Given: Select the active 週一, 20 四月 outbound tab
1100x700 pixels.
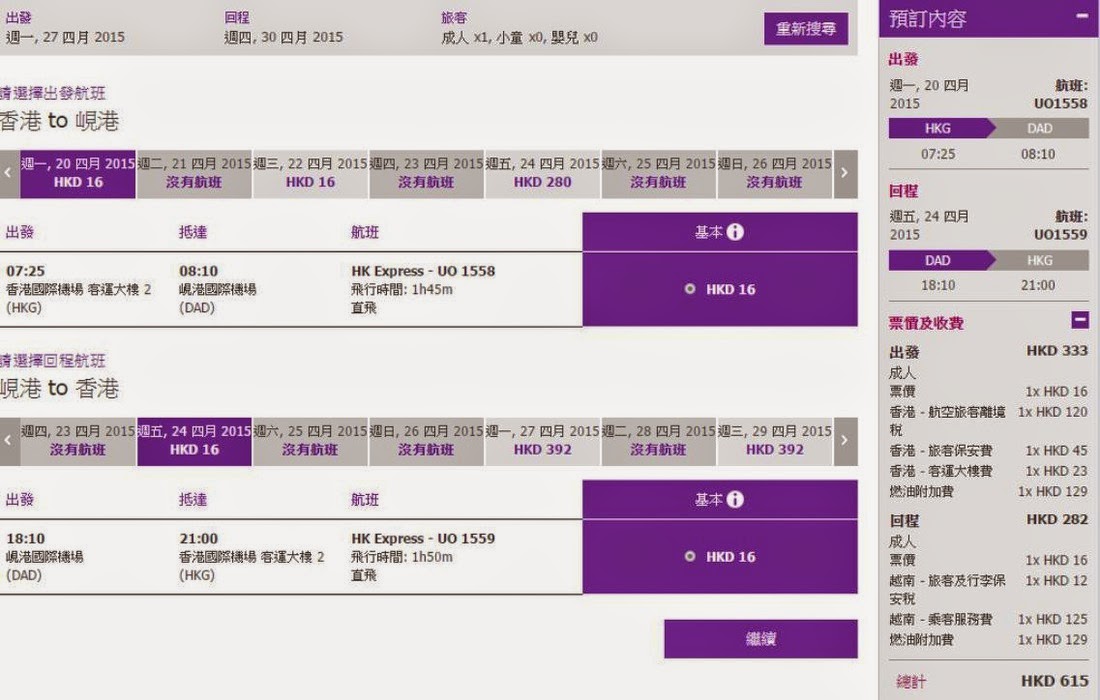Looking at the screenshot, I should tap(78, 173).
